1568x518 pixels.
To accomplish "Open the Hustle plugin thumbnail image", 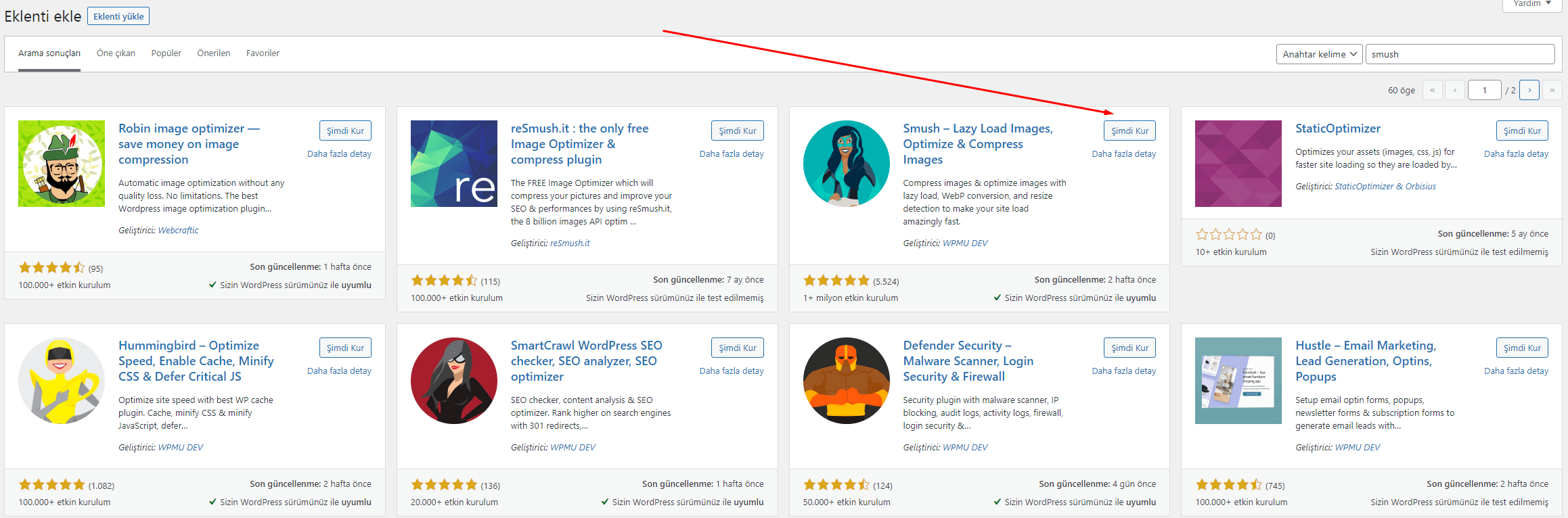I will click(1238, 381).
